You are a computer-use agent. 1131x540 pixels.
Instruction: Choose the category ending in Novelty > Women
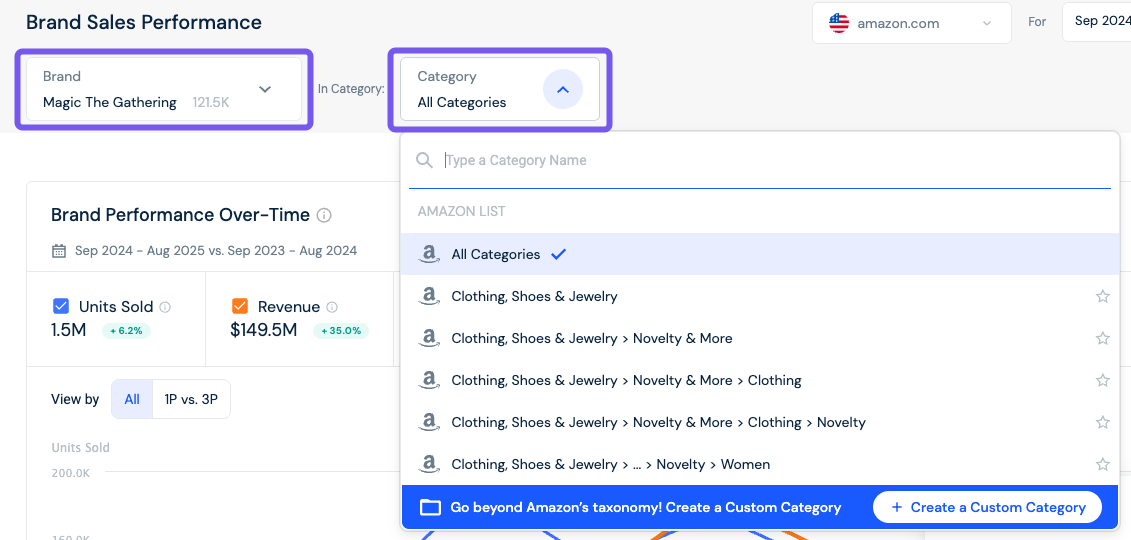(760, 464)
